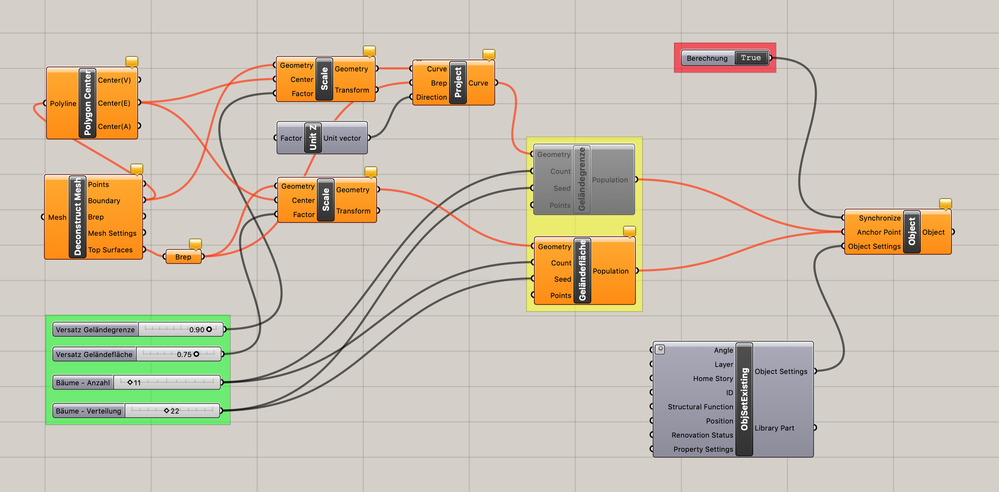Select the Project name bar
This screenshot has height=492, width=999.
[457, 83]
